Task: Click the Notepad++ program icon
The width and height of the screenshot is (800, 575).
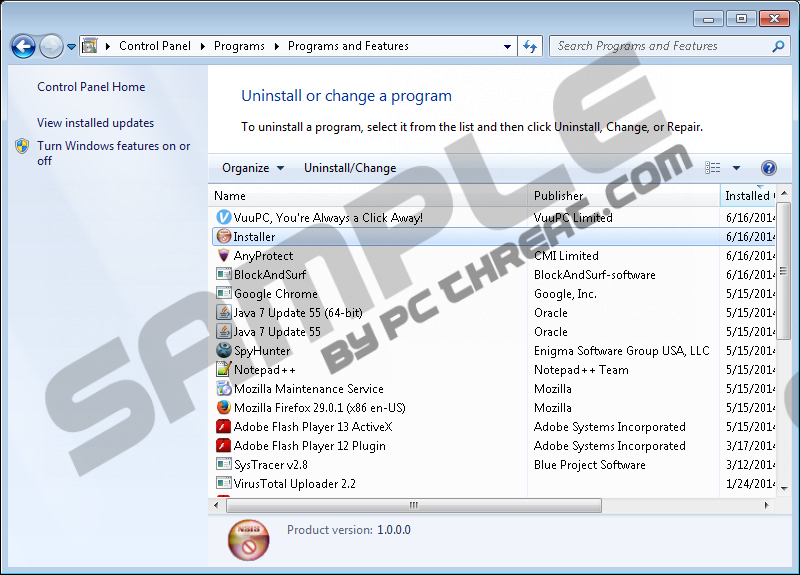Action: click(223, 370)
